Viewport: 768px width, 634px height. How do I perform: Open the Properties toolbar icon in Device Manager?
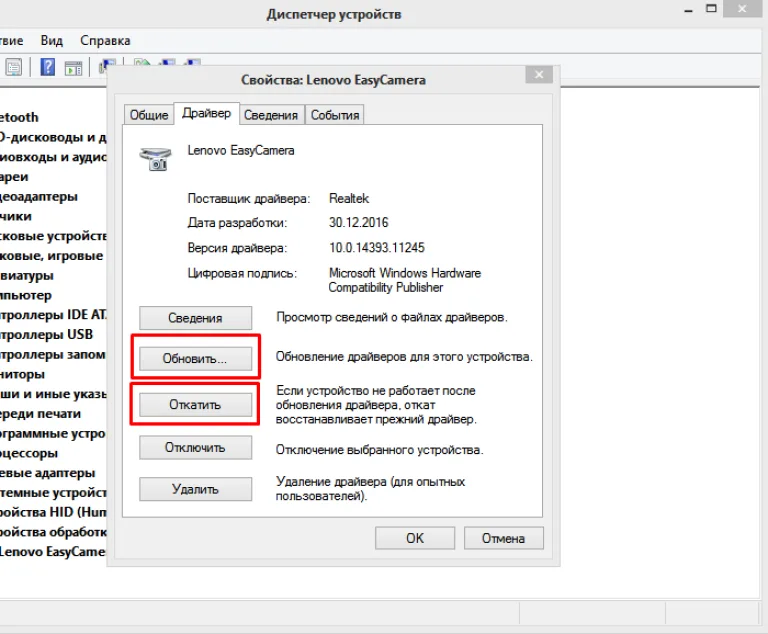(13, 67)
